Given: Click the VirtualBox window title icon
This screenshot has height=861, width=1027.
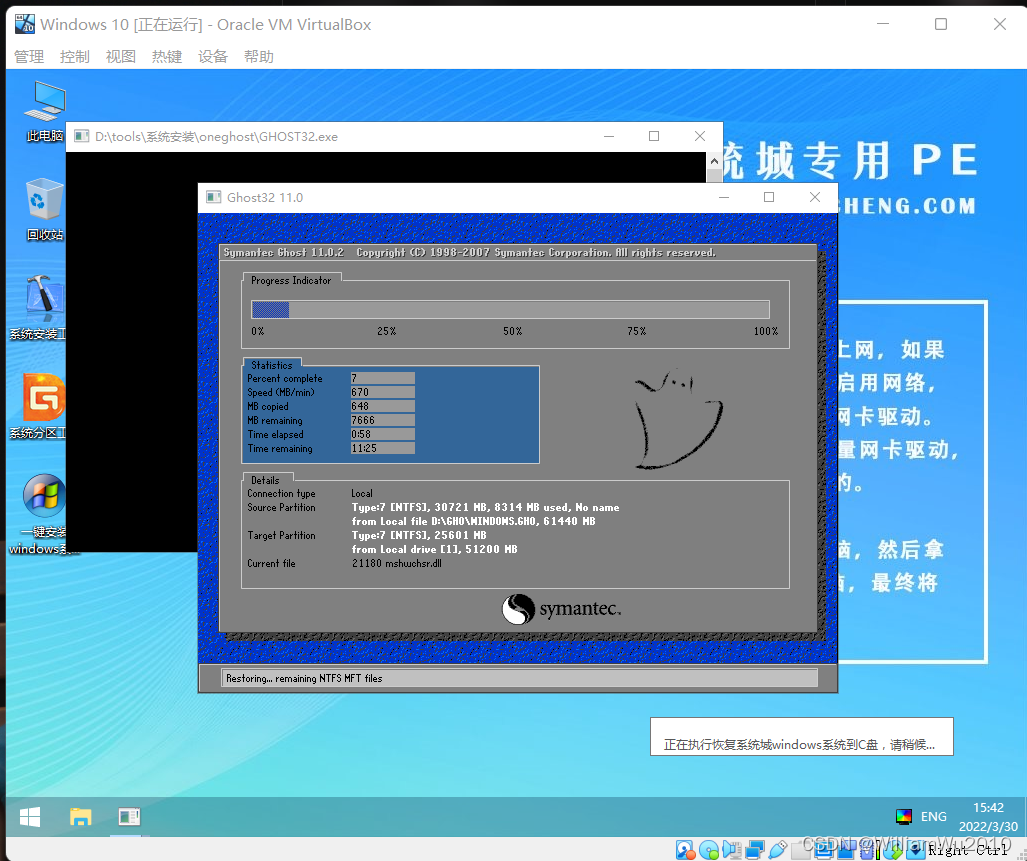Looking at the screenshot, I should 24,24.
